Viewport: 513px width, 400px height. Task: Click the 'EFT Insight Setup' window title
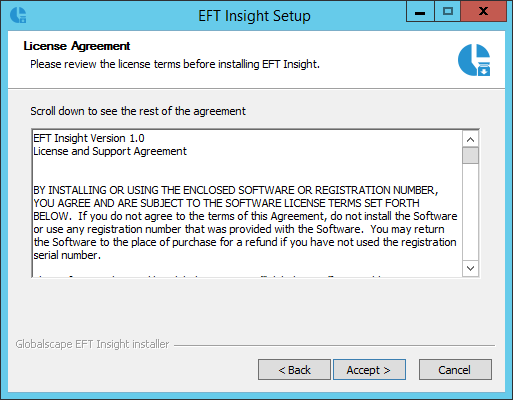point(254,16)
